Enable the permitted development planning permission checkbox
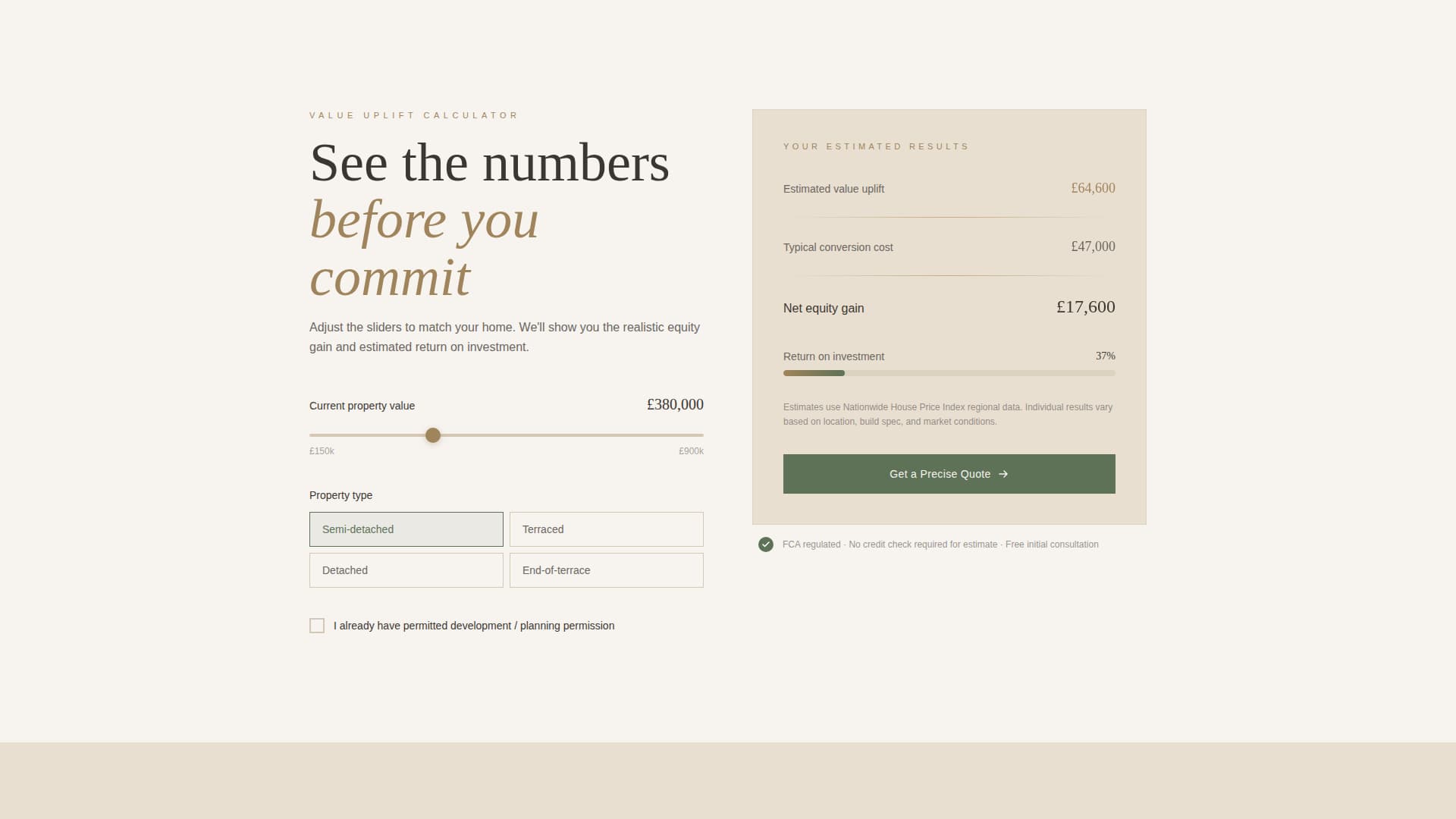Viewport: 1456px width, 819px height. pos(317,626)
